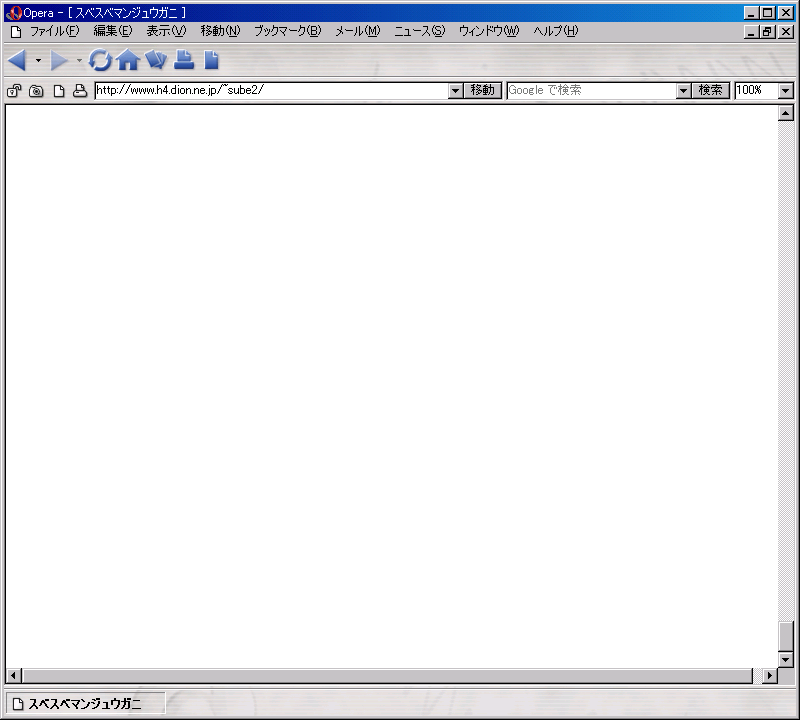Go to the home page via house icon
Image resolution: width=800 pixels, height=720 pixels.
click(128, 60)
